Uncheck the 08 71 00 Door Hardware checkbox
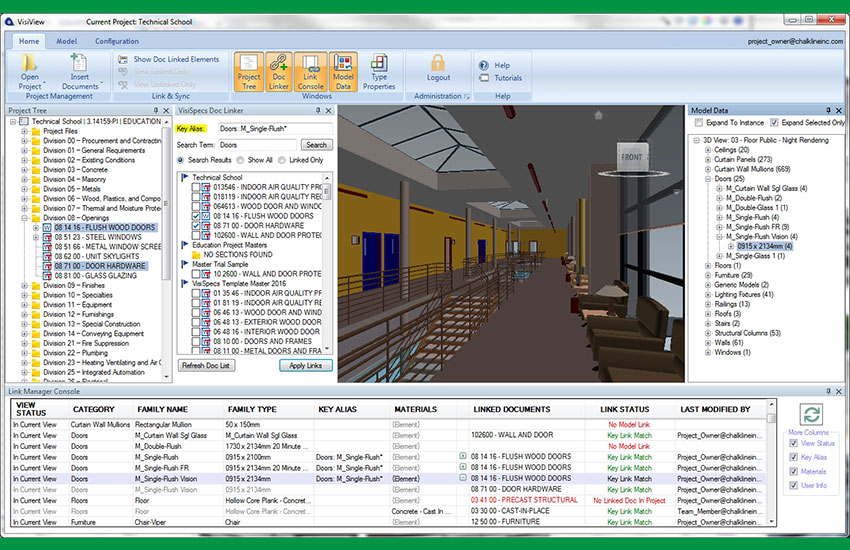 click(198, 226)
